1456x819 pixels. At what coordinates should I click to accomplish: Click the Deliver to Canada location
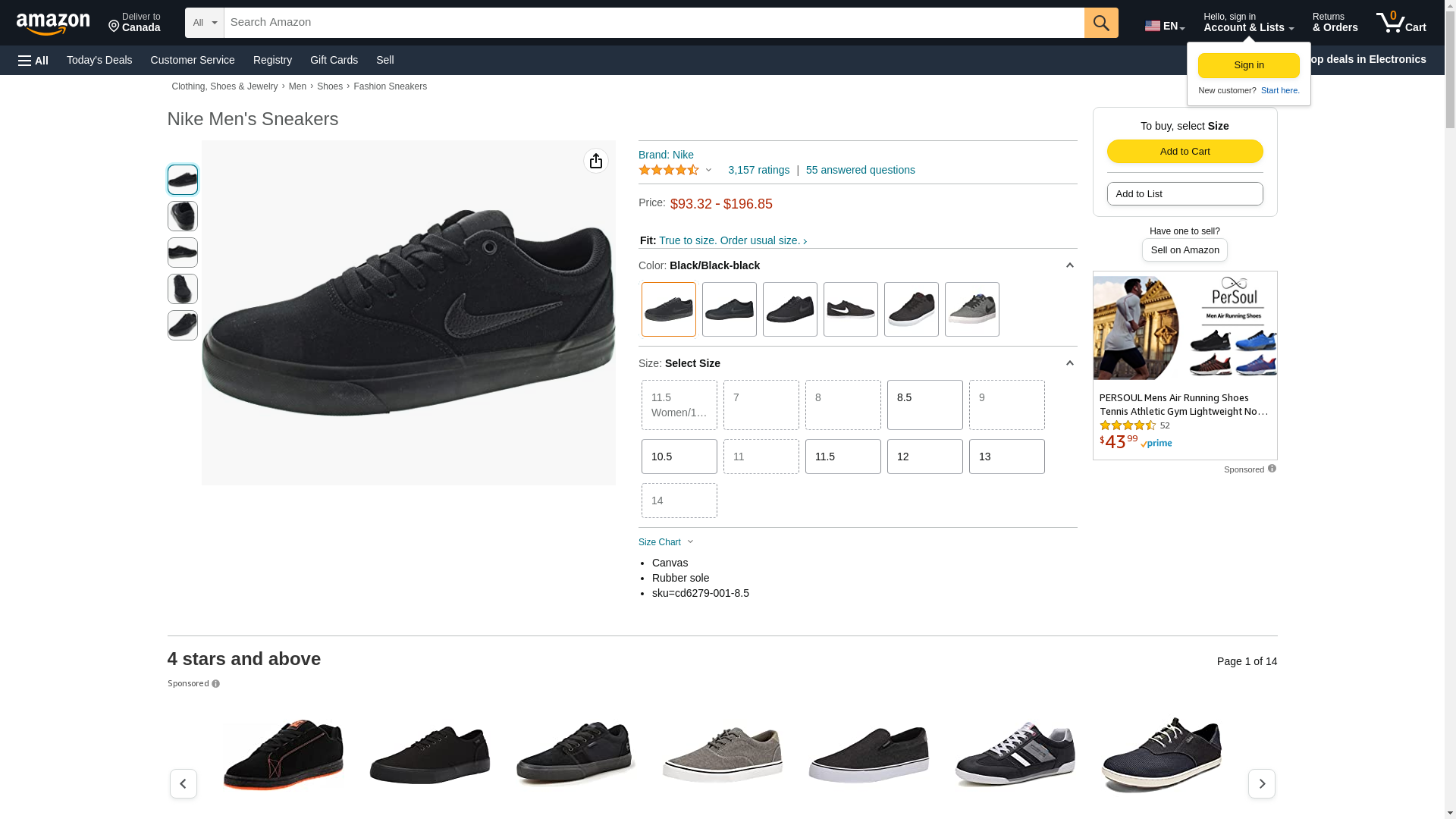click(134, 23)
